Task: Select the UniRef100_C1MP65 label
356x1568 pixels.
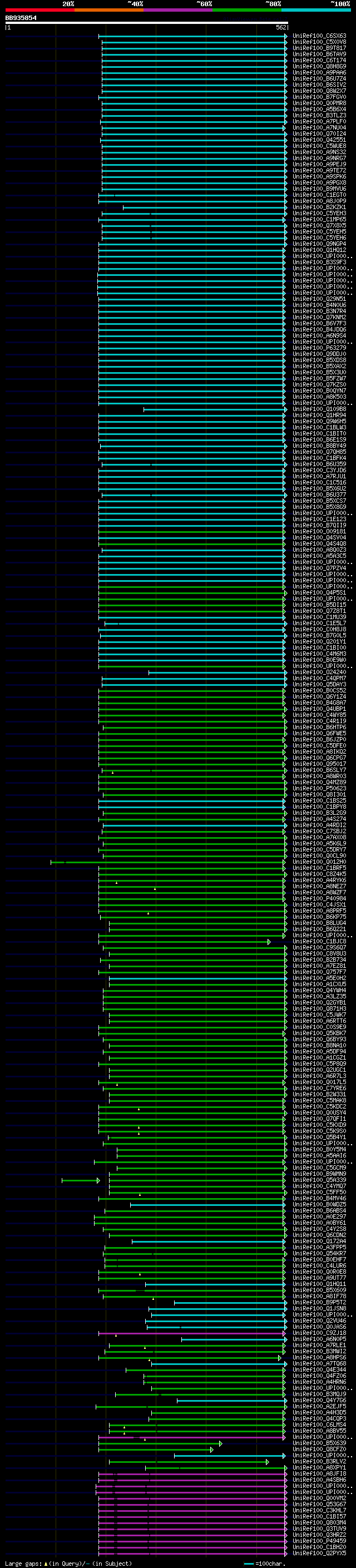Action: coord(319,220)
